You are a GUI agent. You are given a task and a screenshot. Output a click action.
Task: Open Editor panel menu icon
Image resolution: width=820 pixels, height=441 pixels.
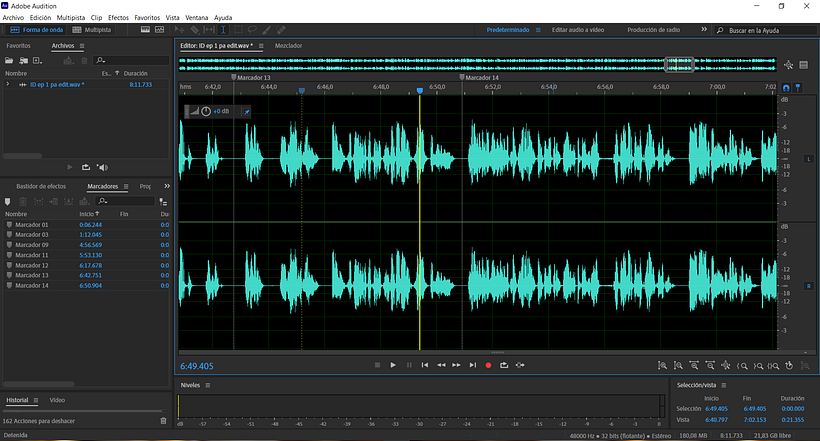click(261, 46)
